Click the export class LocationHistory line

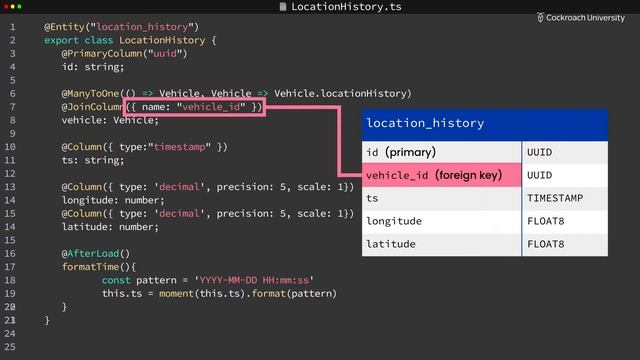pyautogui.click(x=130, y=40)
